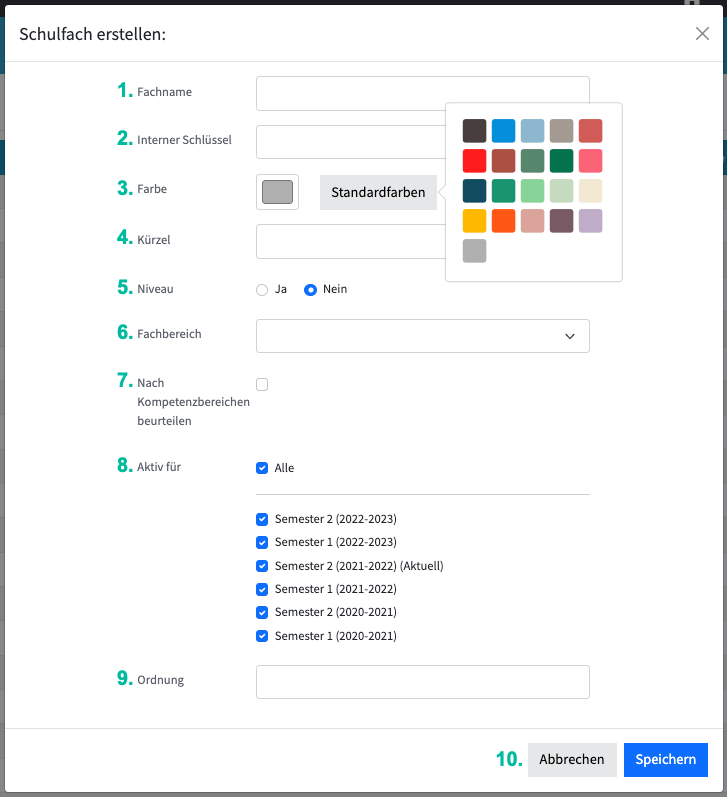
Task: Pick the cream beige swatch
Action: click(x=590, y=191)
